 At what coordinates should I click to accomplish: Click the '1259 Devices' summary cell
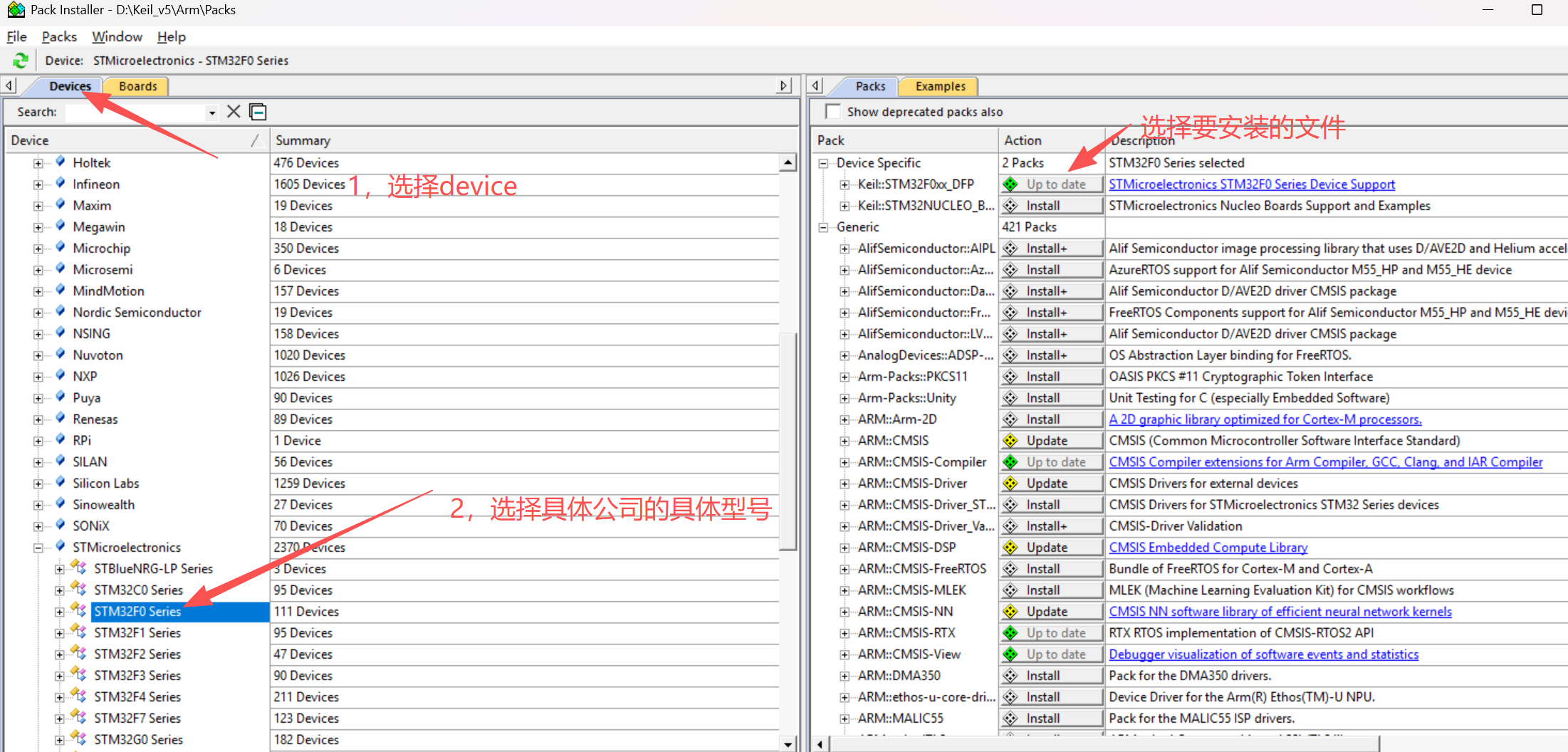pos(310,484)
